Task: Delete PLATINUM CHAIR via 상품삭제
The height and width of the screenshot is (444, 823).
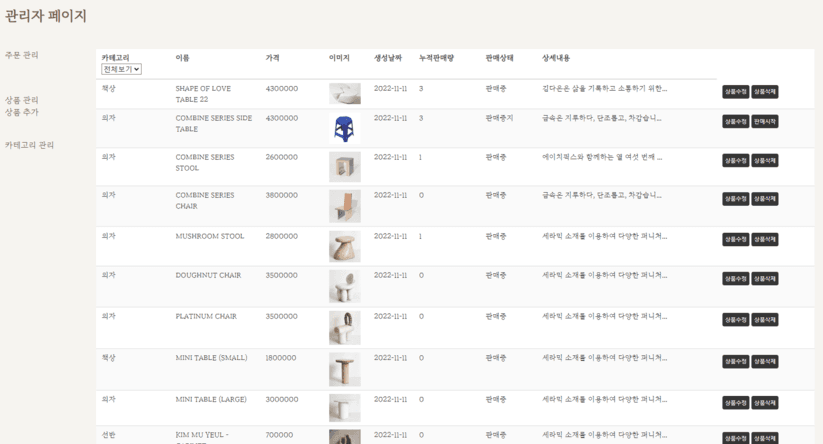Action: click(x=765, y=320)
